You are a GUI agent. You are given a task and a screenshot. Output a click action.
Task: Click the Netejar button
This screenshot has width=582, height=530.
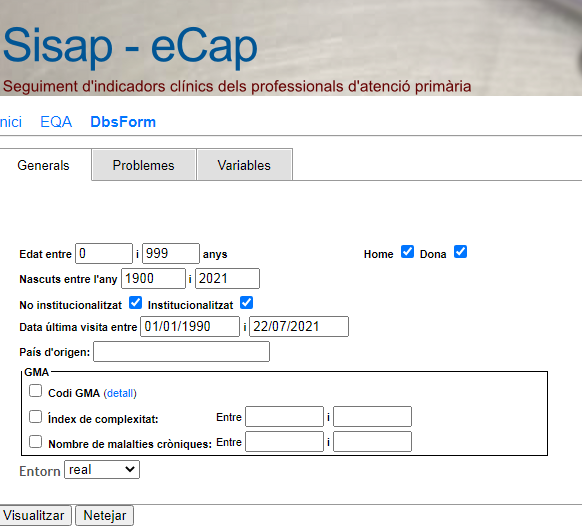(x=104, y=516)
